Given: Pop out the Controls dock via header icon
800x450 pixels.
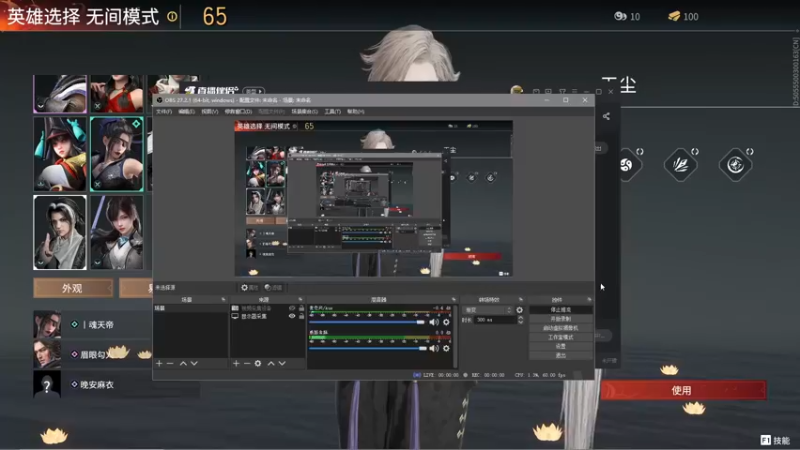Looking at the screenshot, I should click(589, 299).
